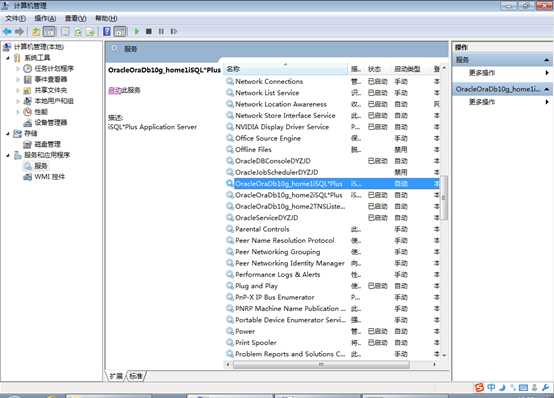The image size is (554, 398).
Task: Select the Parental Controls service
Action: pos(332,229)
